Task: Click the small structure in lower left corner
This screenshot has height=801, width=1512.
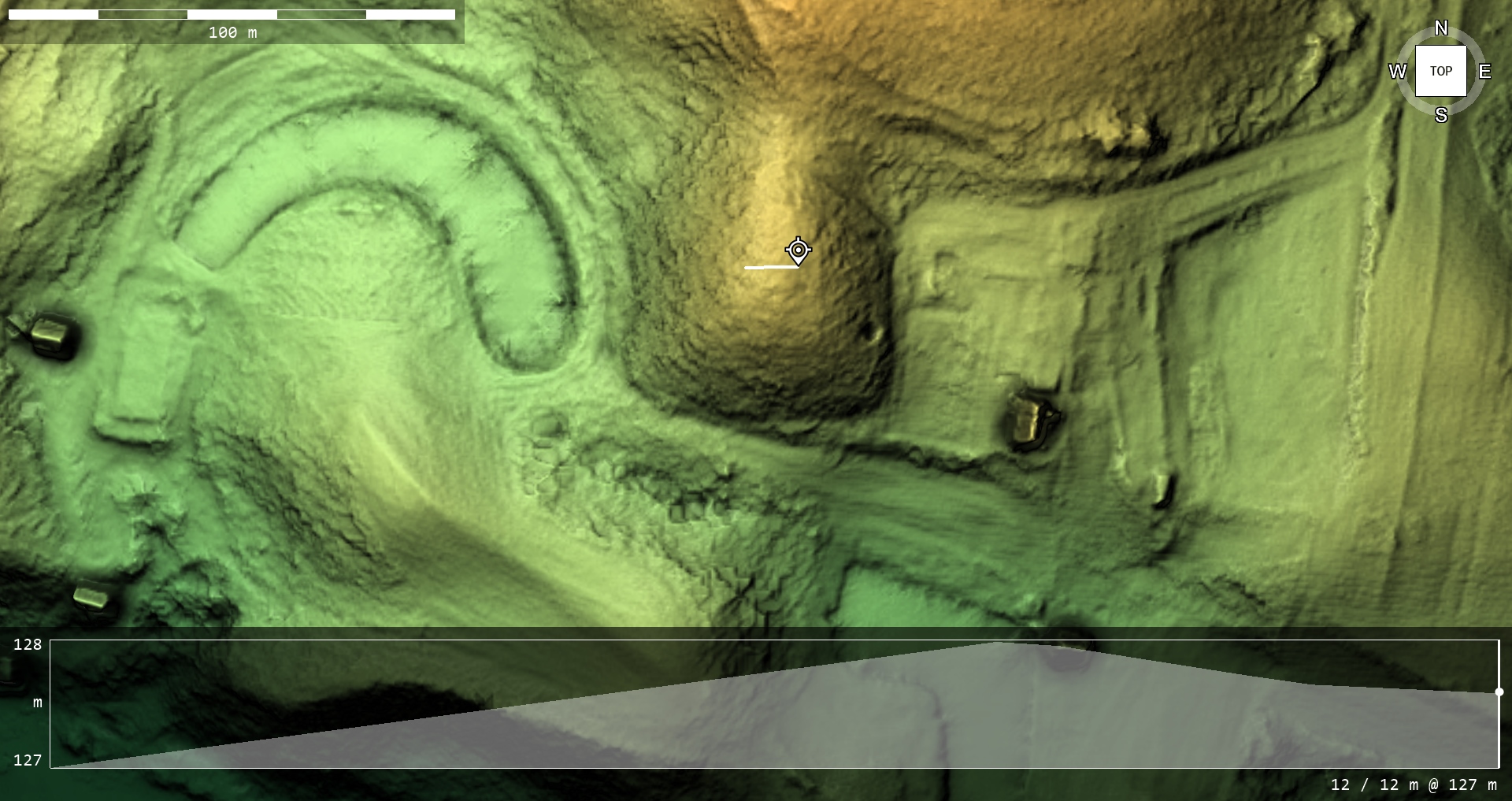Action: [x=92, y=595]
